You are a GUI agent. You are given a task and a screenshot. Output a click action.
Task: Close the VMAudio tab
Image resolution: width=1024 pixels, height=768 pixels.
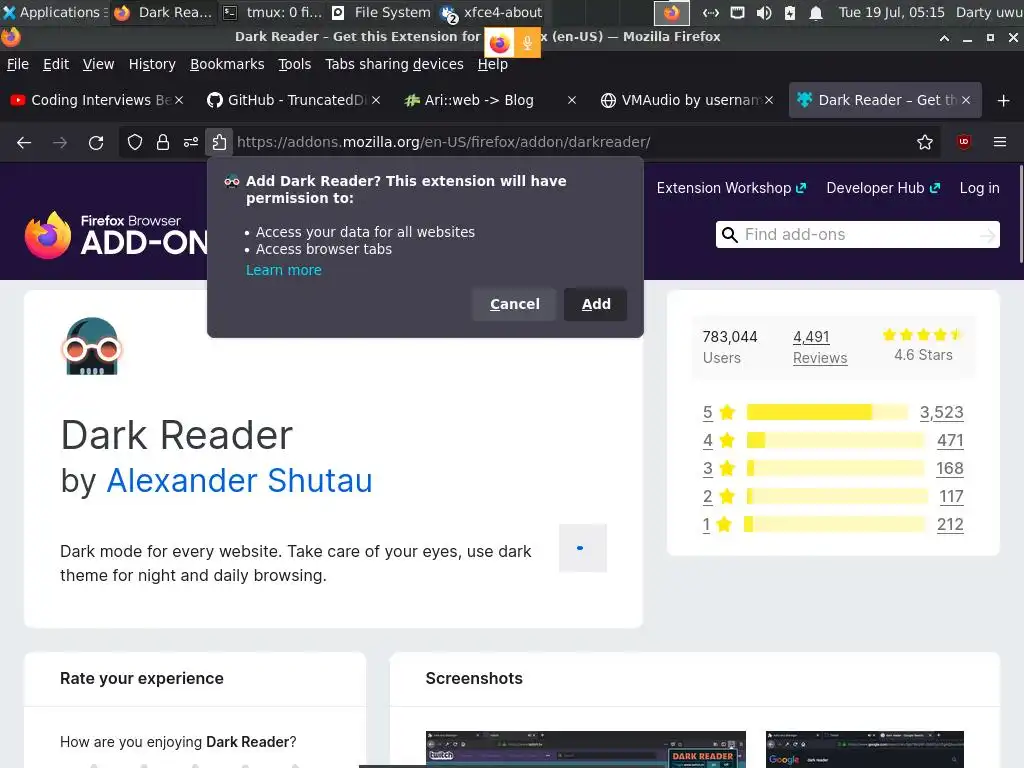(x=769, y=100)
